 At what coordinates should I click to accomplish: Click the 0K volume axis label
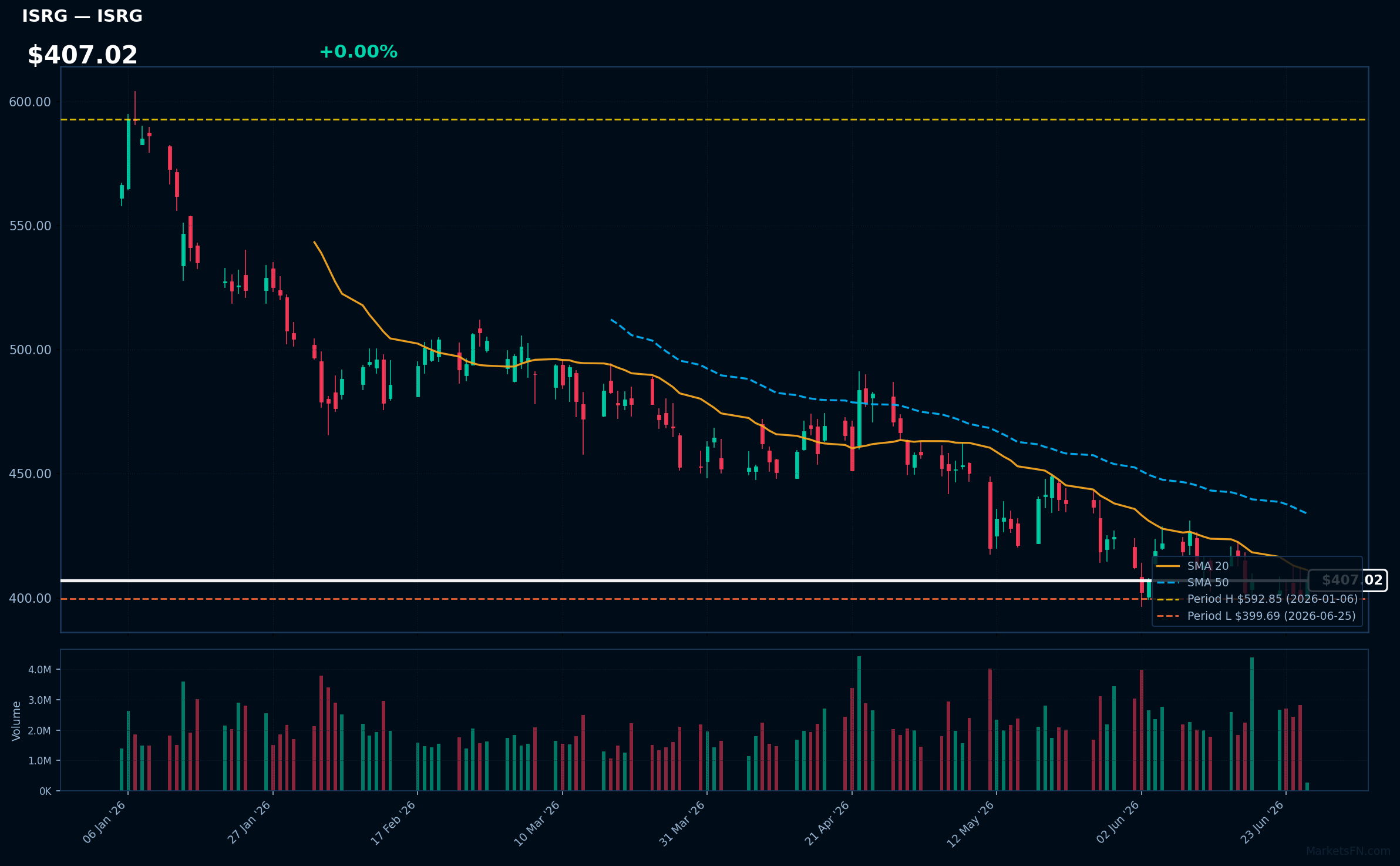(x=45, y=791)
